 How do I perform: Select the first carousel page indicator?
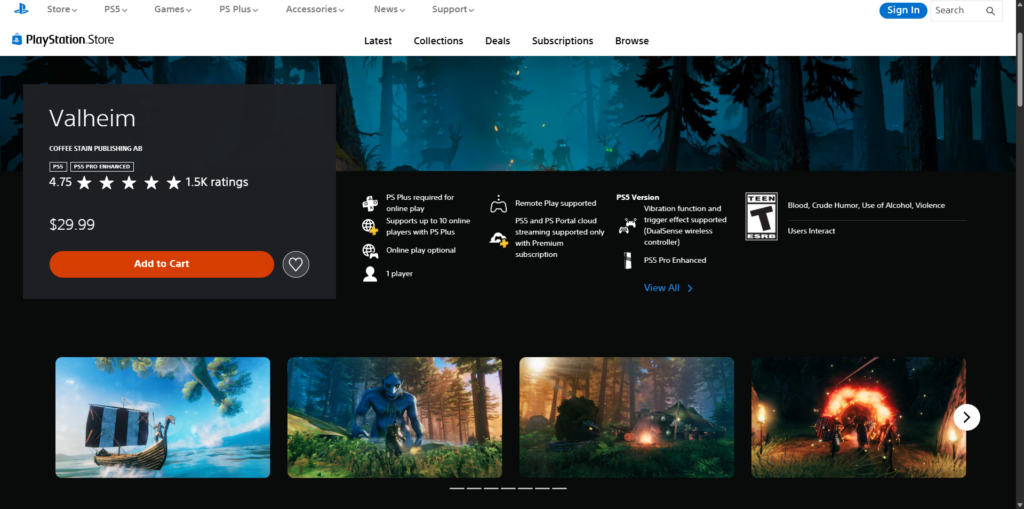pyautogui.click(x=456, y=488)
